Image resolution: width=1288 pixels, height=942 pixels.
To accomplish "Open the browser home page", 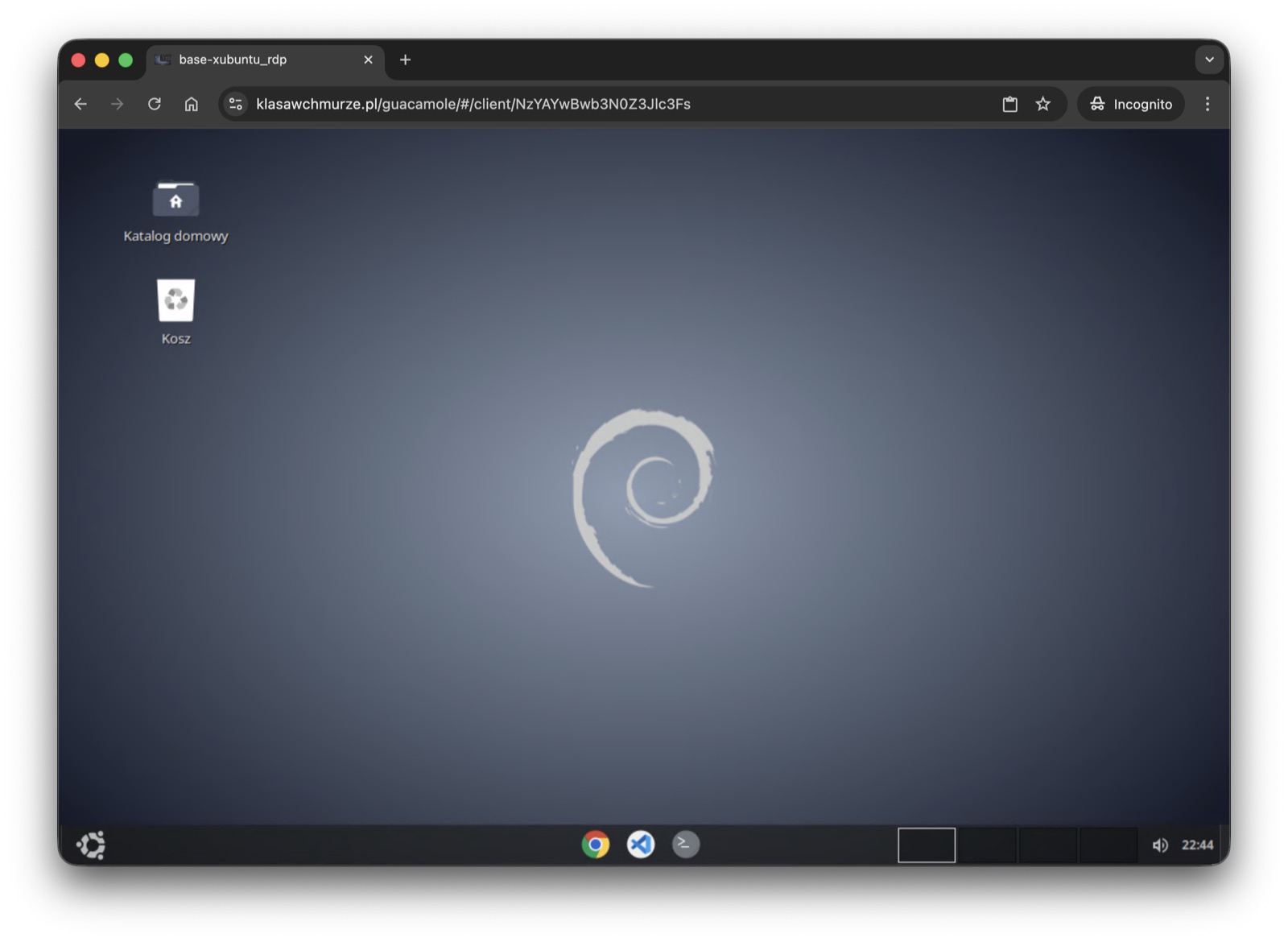I will click(191, 104).
